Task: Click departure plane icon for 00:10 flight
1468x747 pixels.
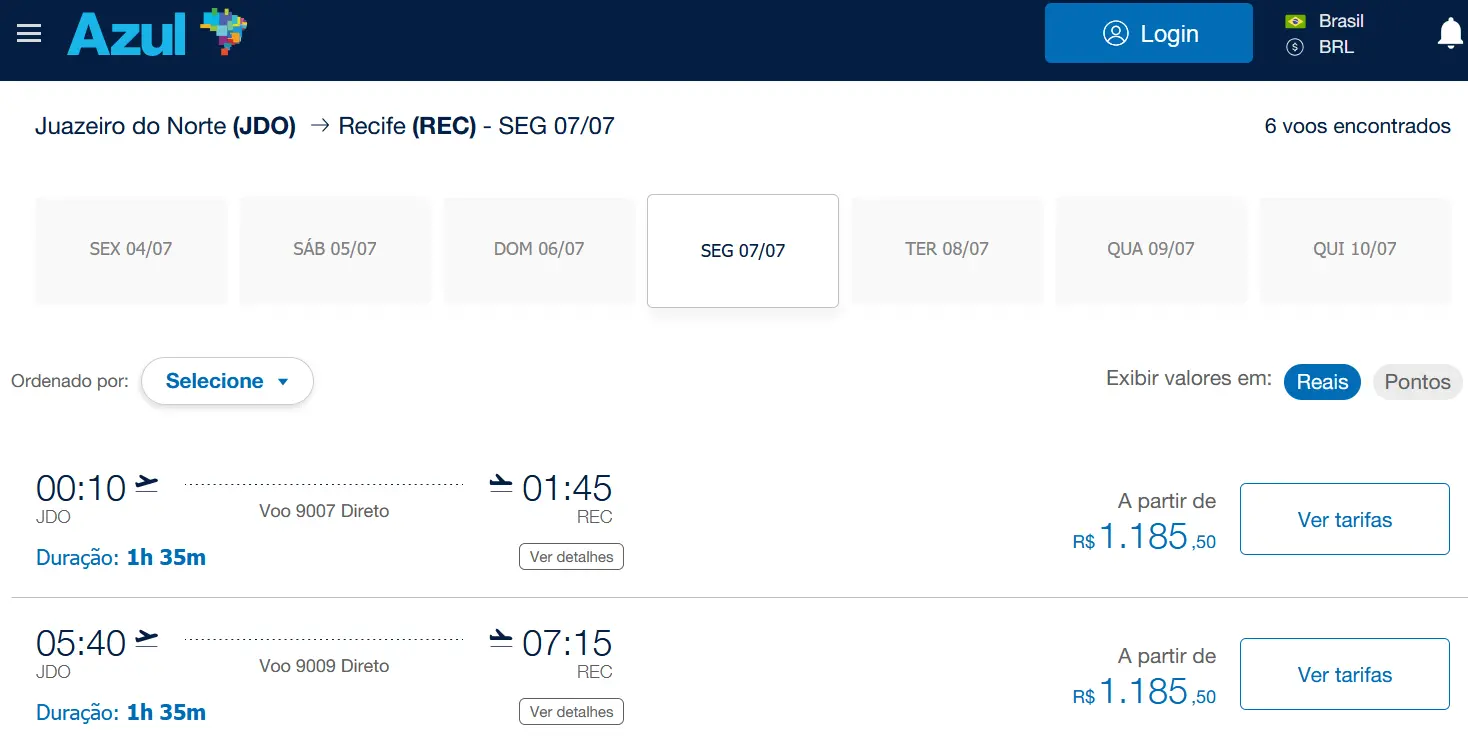Action: click(x=147, y=484)
